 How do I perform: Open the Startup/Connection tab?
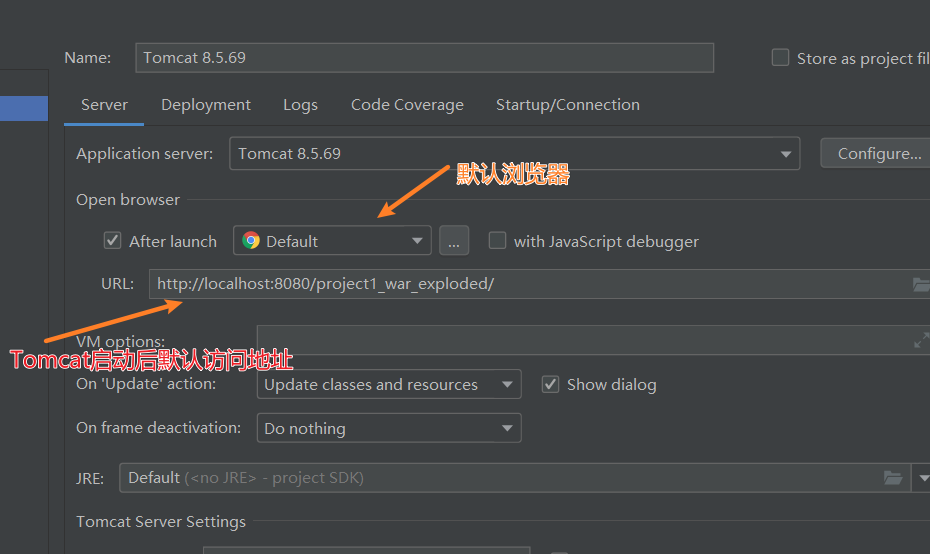[568, 105]
